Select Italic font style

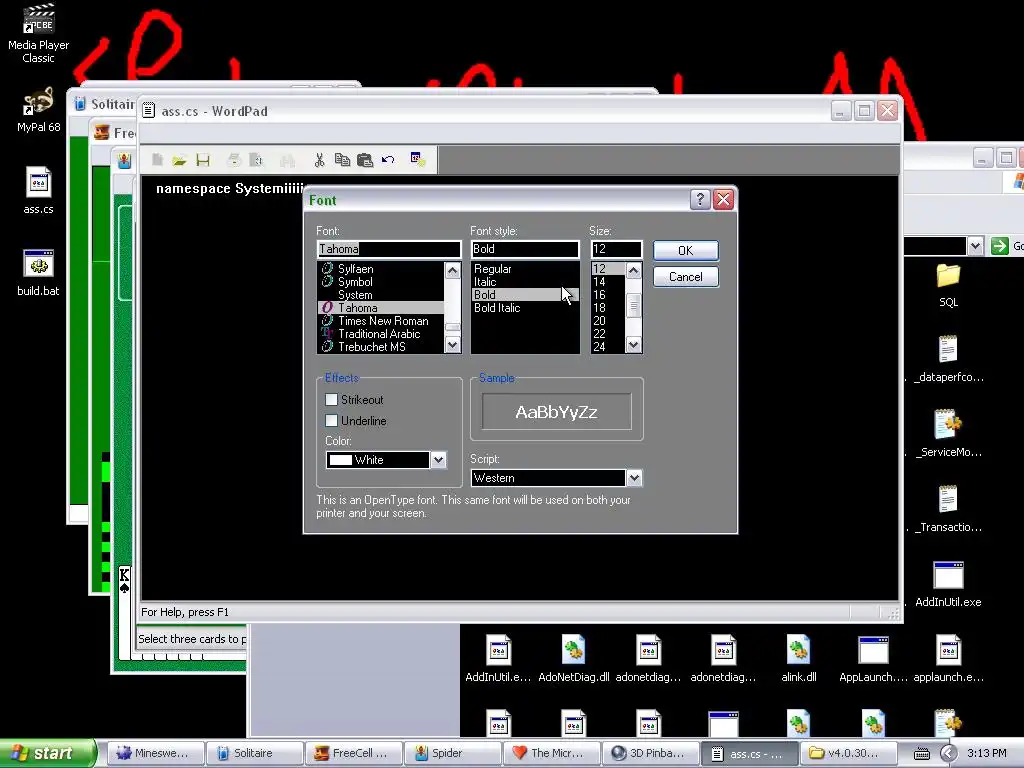click(x=525, y=281)
